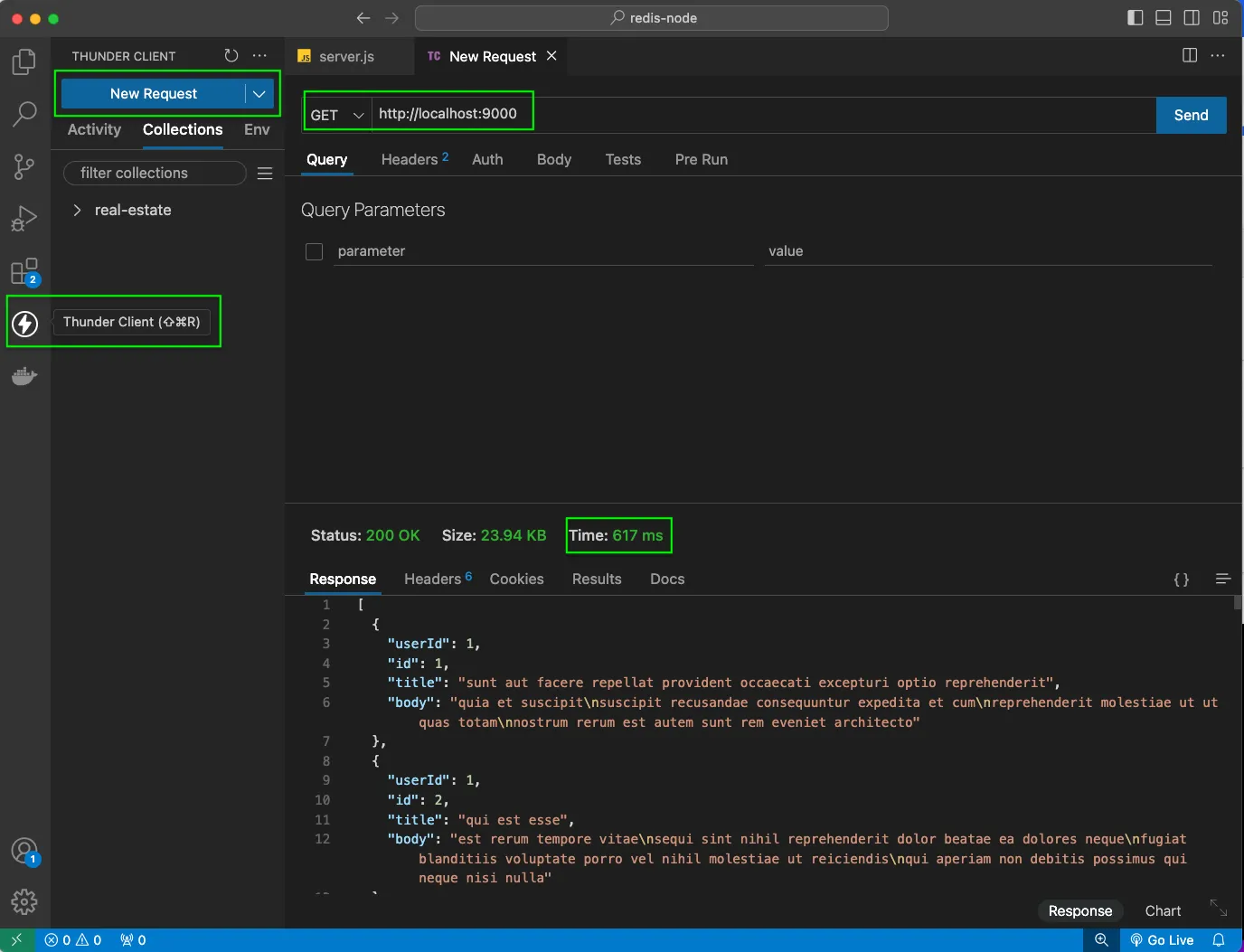The width and height of the screenshot is (1244, 952).
Task: Select the Auth request tab
Action: [x=487, y=159]
